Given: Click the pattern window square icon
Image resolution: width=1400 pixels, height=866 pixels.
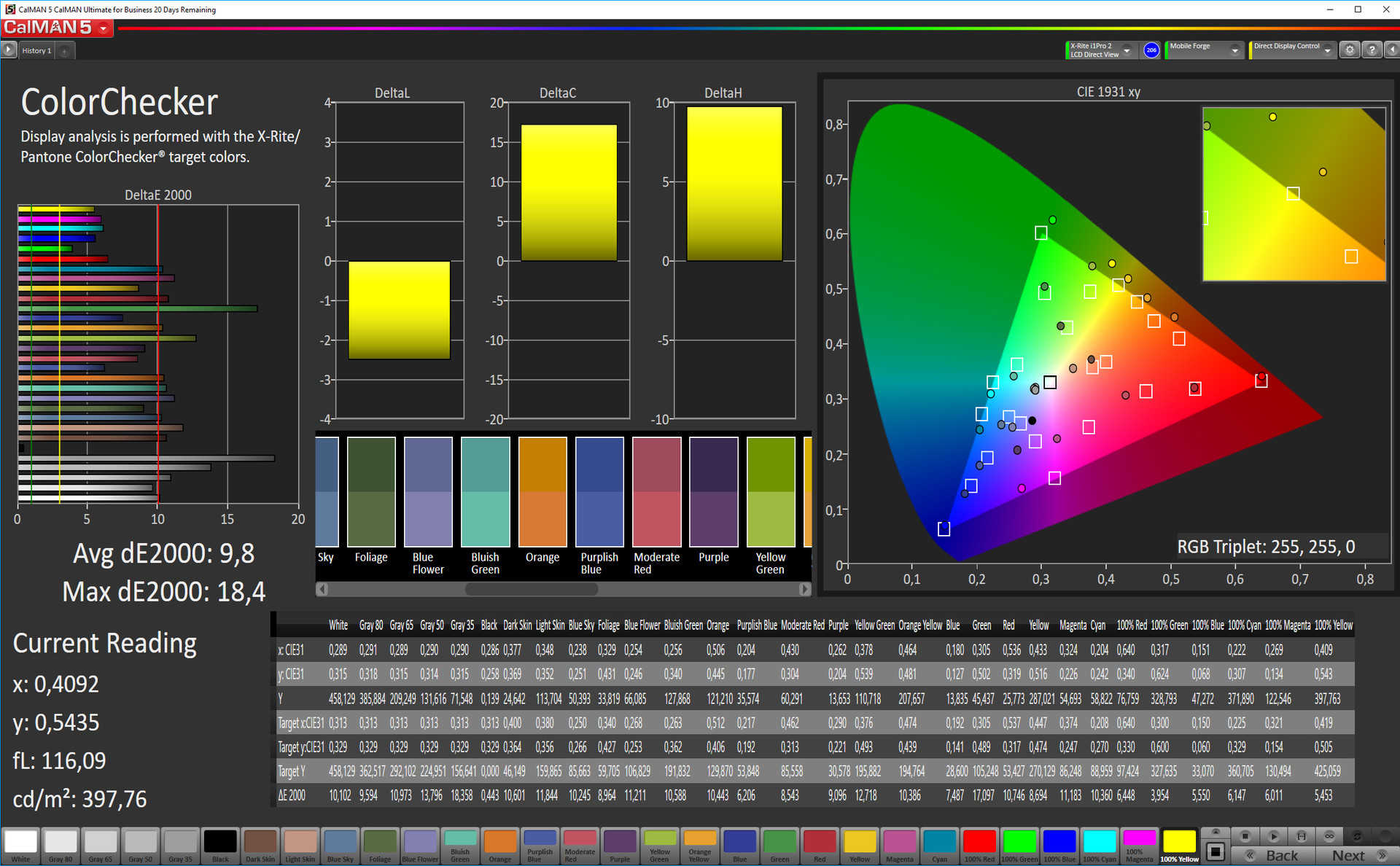Looking at the screenshot, I should click(1215, 851).
